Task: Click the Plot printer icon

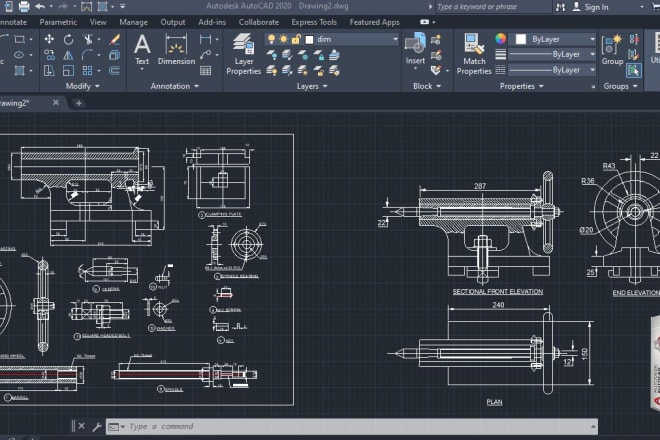Action: [24, 6]
